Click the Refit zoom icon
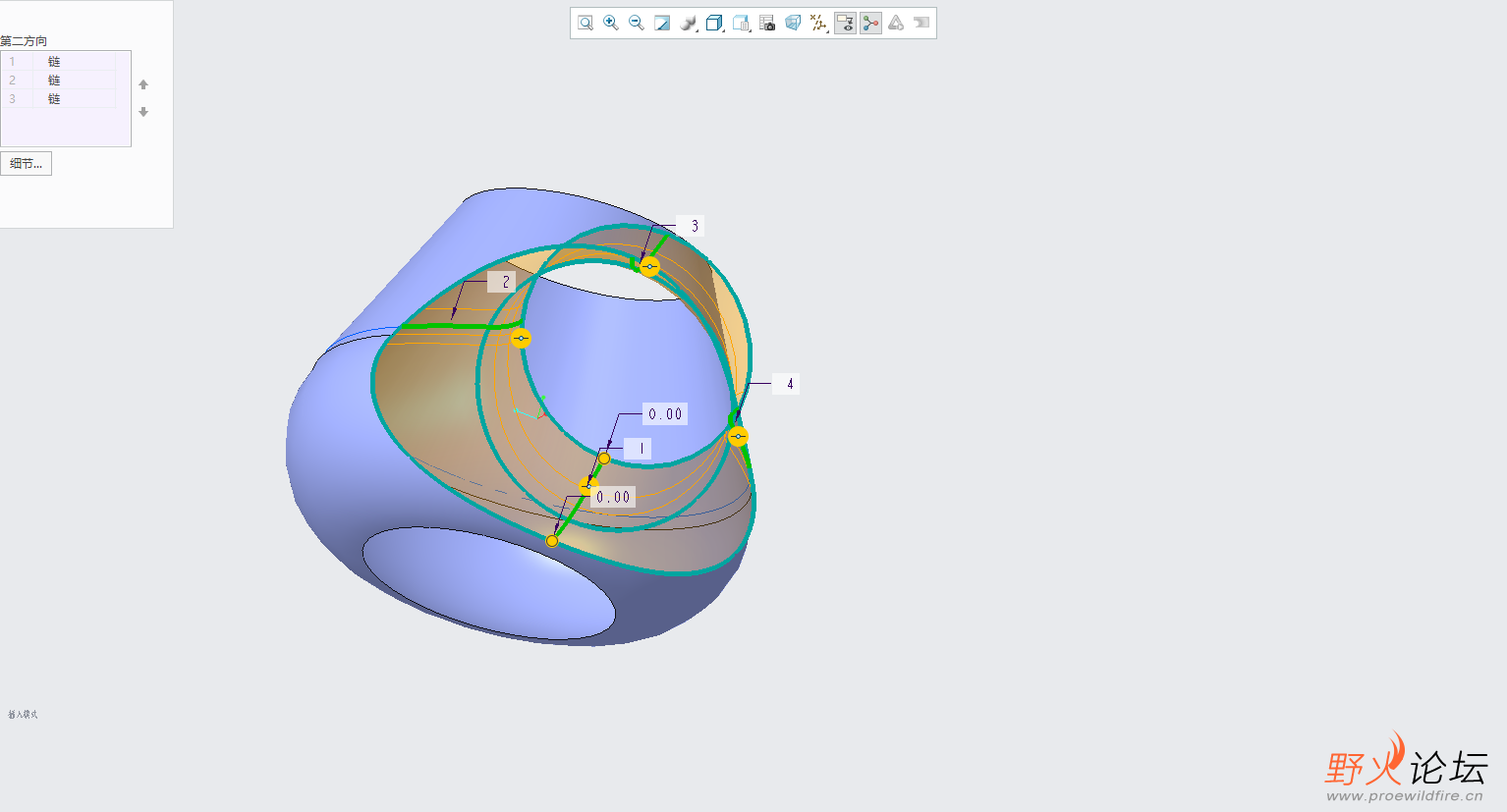The image size is (1507, 812). (x=586, y=23)
